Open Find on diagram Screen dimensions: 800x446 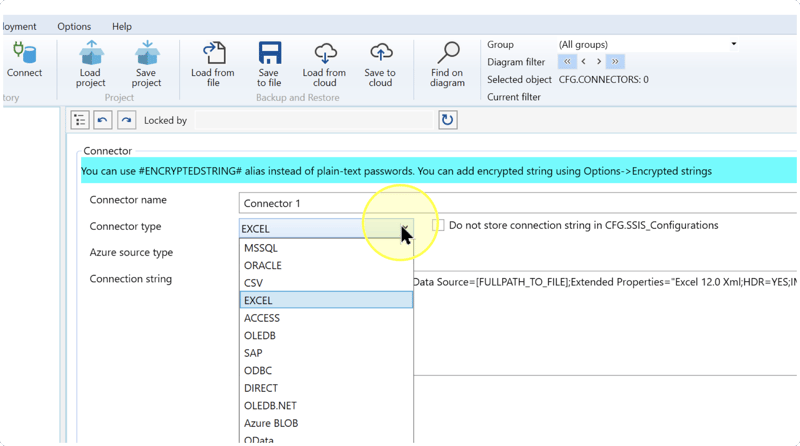447,64
